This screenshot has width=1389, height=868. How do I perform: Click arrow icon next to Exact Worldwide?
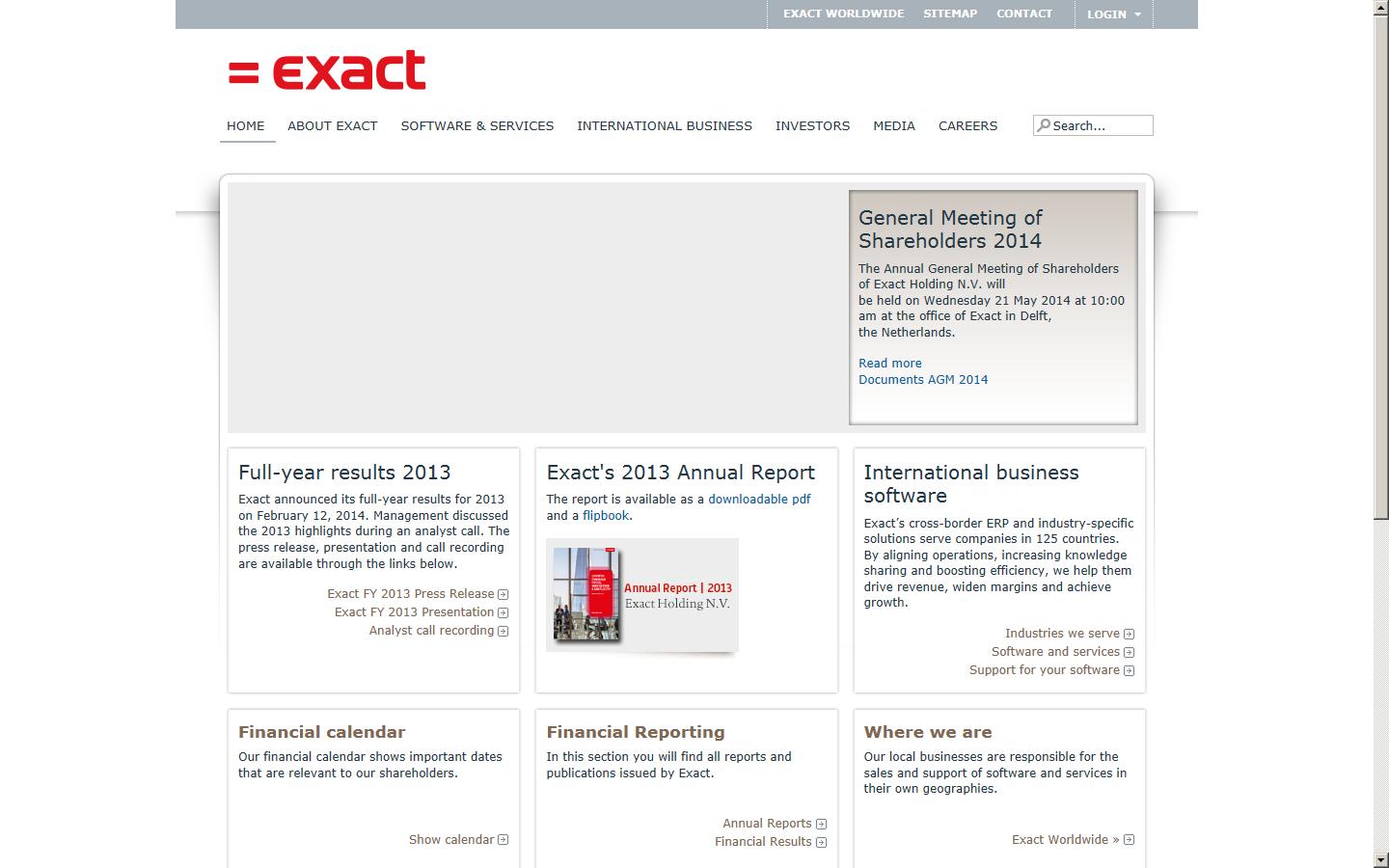(1129, 840)
